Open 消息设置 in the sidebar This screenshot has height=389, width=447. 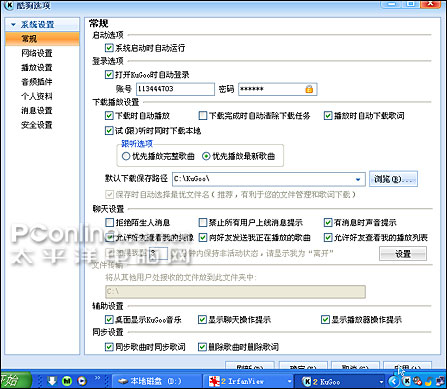[37, 110]
